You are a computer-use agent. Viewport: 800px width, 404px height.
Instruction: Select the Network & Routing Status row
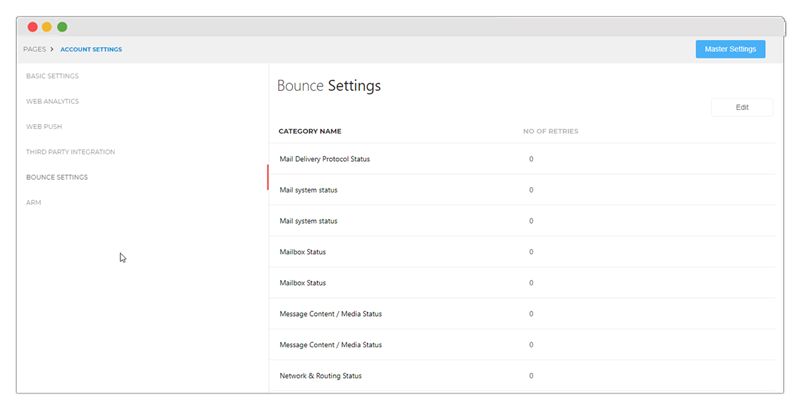point(321,376)
